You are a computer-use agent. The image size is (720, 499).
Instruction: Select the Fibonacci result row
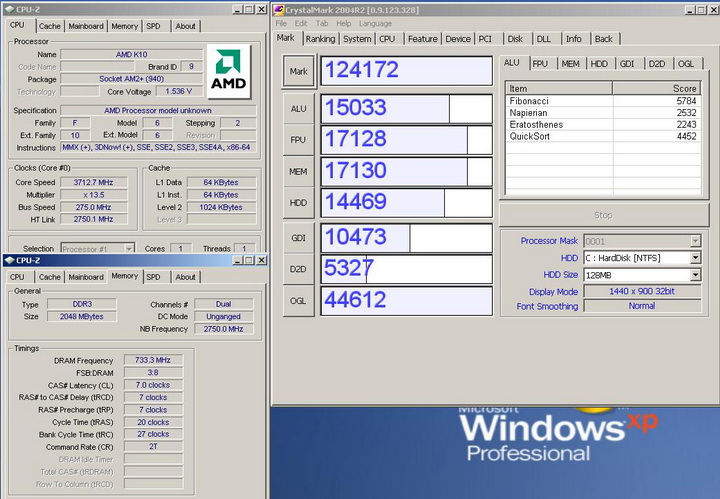pos(603,101)
